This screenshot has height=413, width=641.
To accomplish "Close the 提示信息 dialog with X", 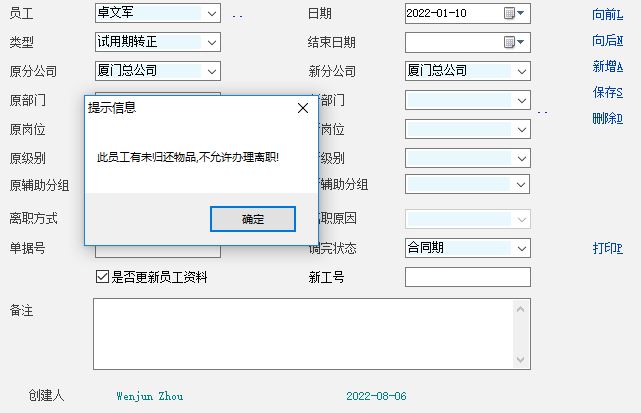I will pyautogui.click(x=303, y=107).
